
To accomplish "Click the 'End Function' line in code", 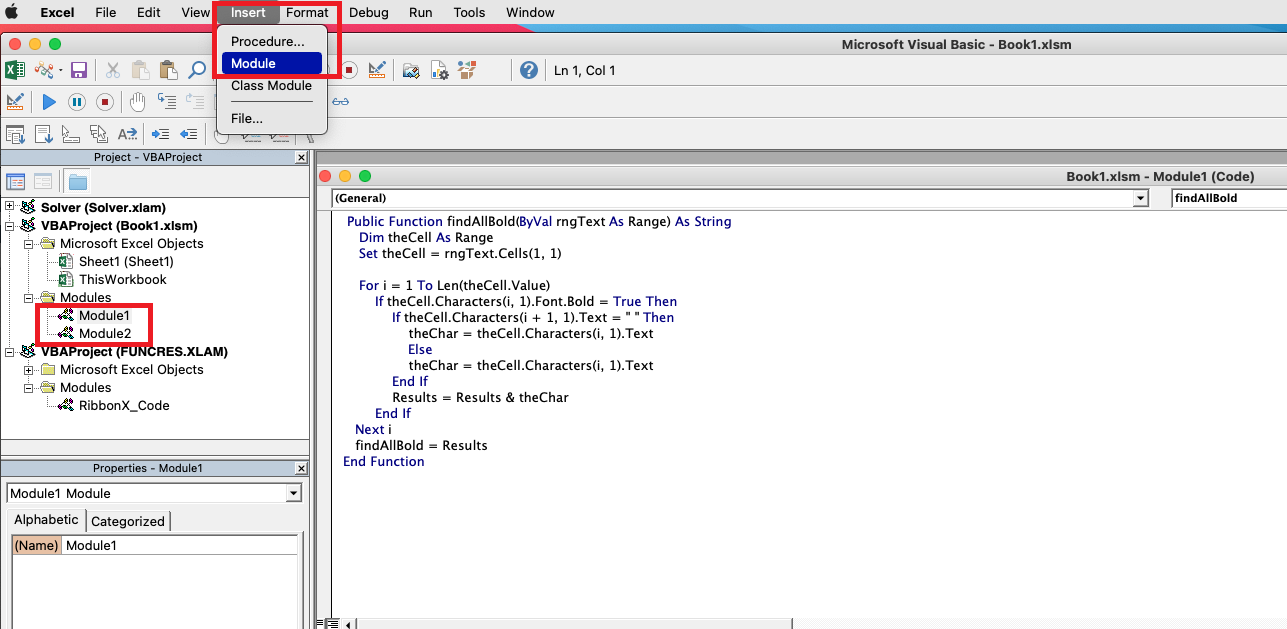I will [383, 461].
